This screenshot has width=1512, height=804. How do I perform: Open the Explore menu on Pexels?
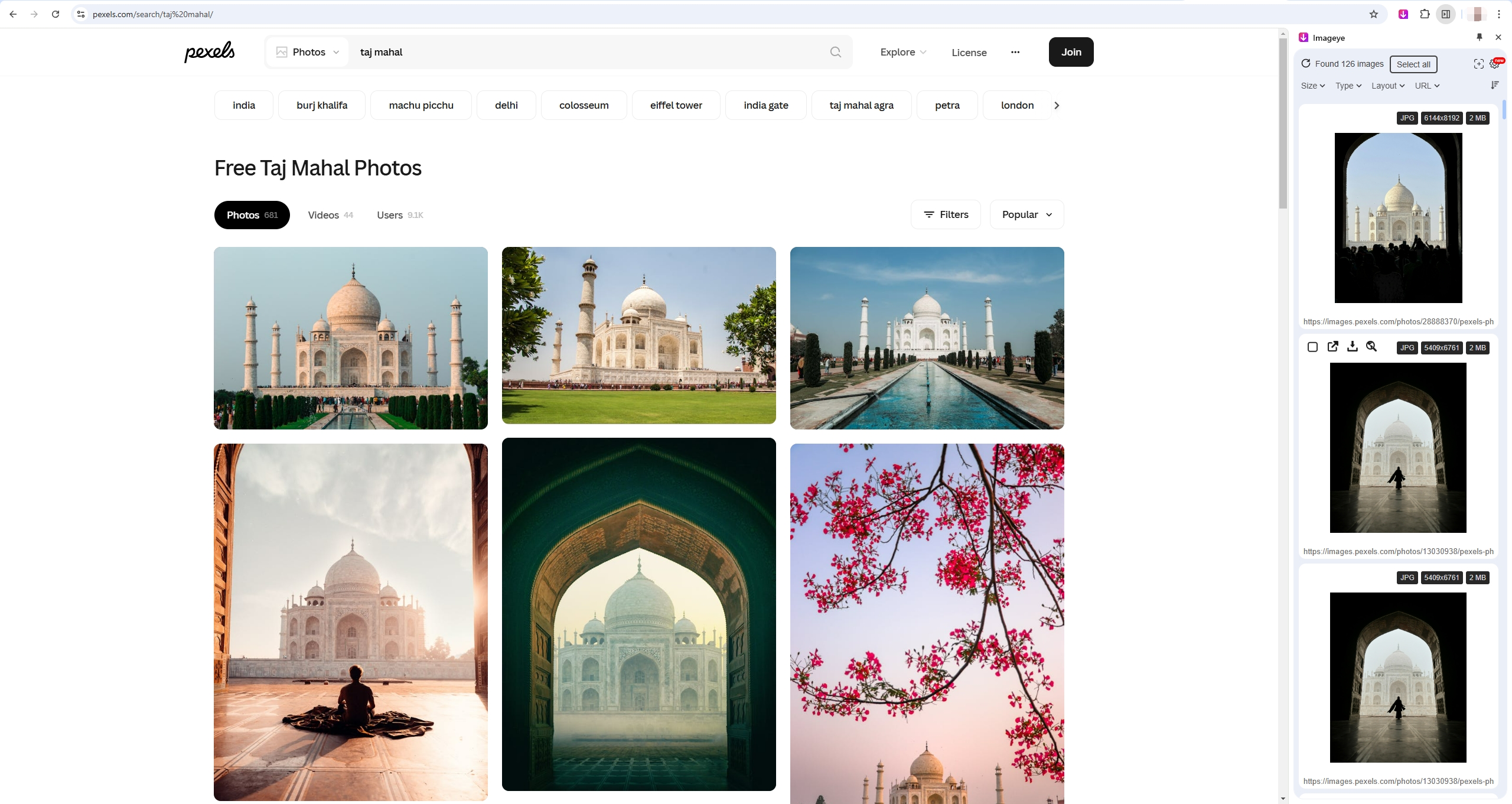coord(901,51)
